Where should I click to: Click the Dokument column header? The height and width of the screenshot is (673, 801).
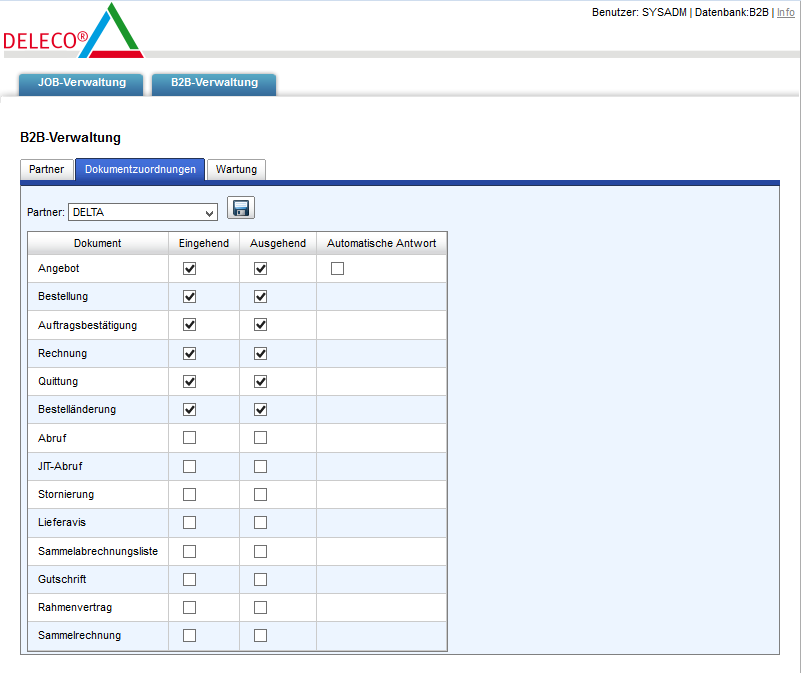tap(98, 243)
